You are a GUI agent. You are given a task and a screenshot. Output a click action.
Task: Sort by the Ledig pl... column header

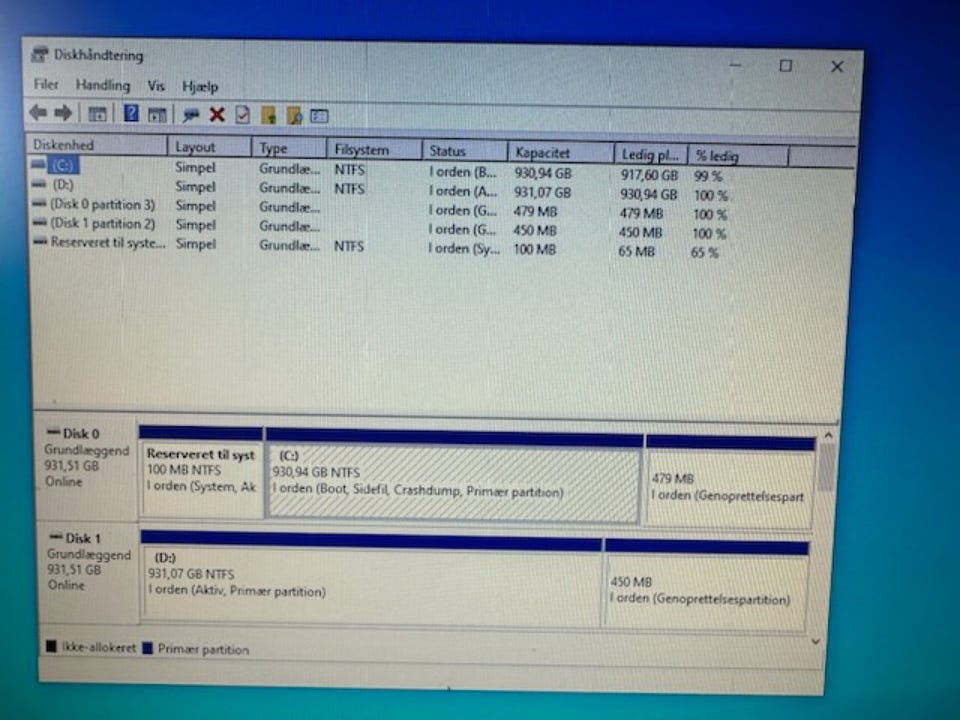click(651, 154)
